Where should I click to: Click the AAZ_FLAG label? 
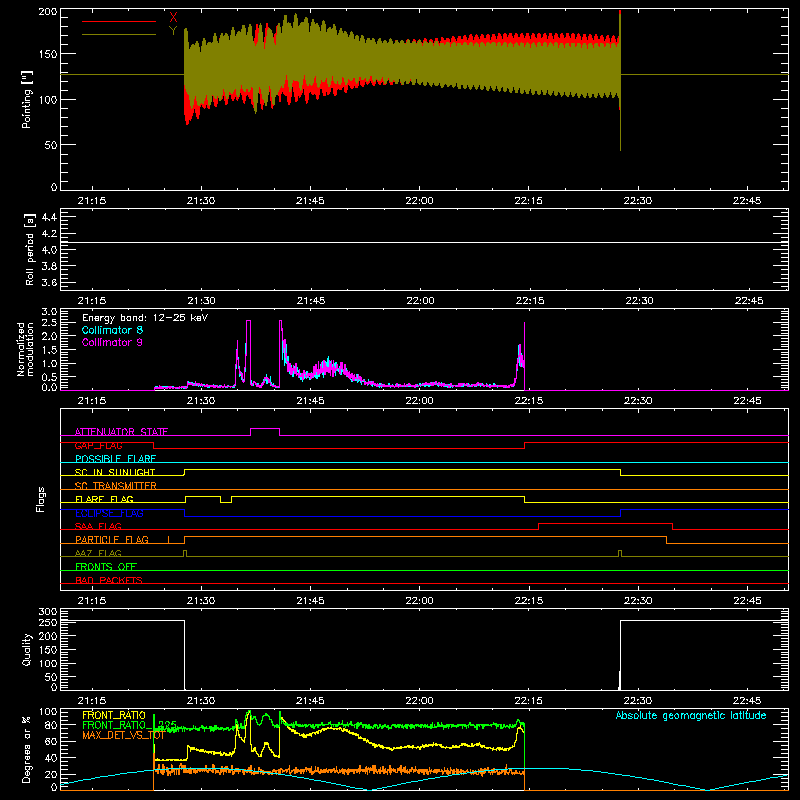(x=98, y=553)
